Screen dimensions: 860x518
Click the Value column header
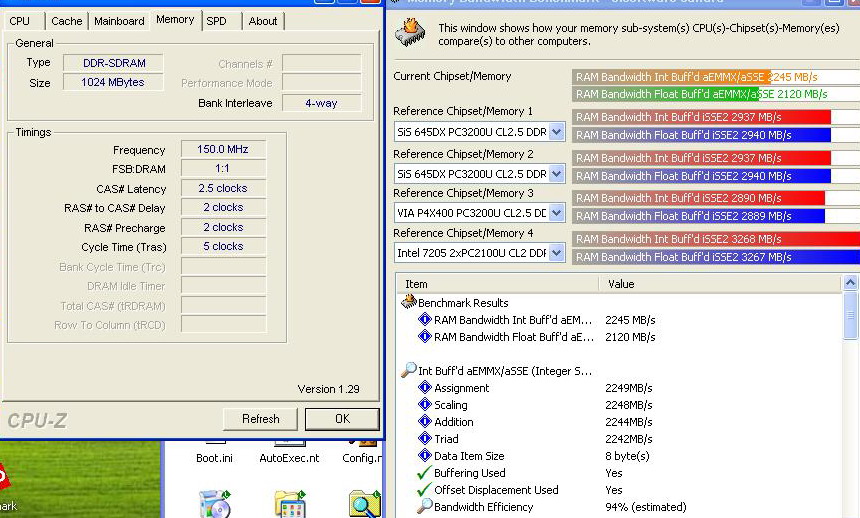(x=720, y=284)
